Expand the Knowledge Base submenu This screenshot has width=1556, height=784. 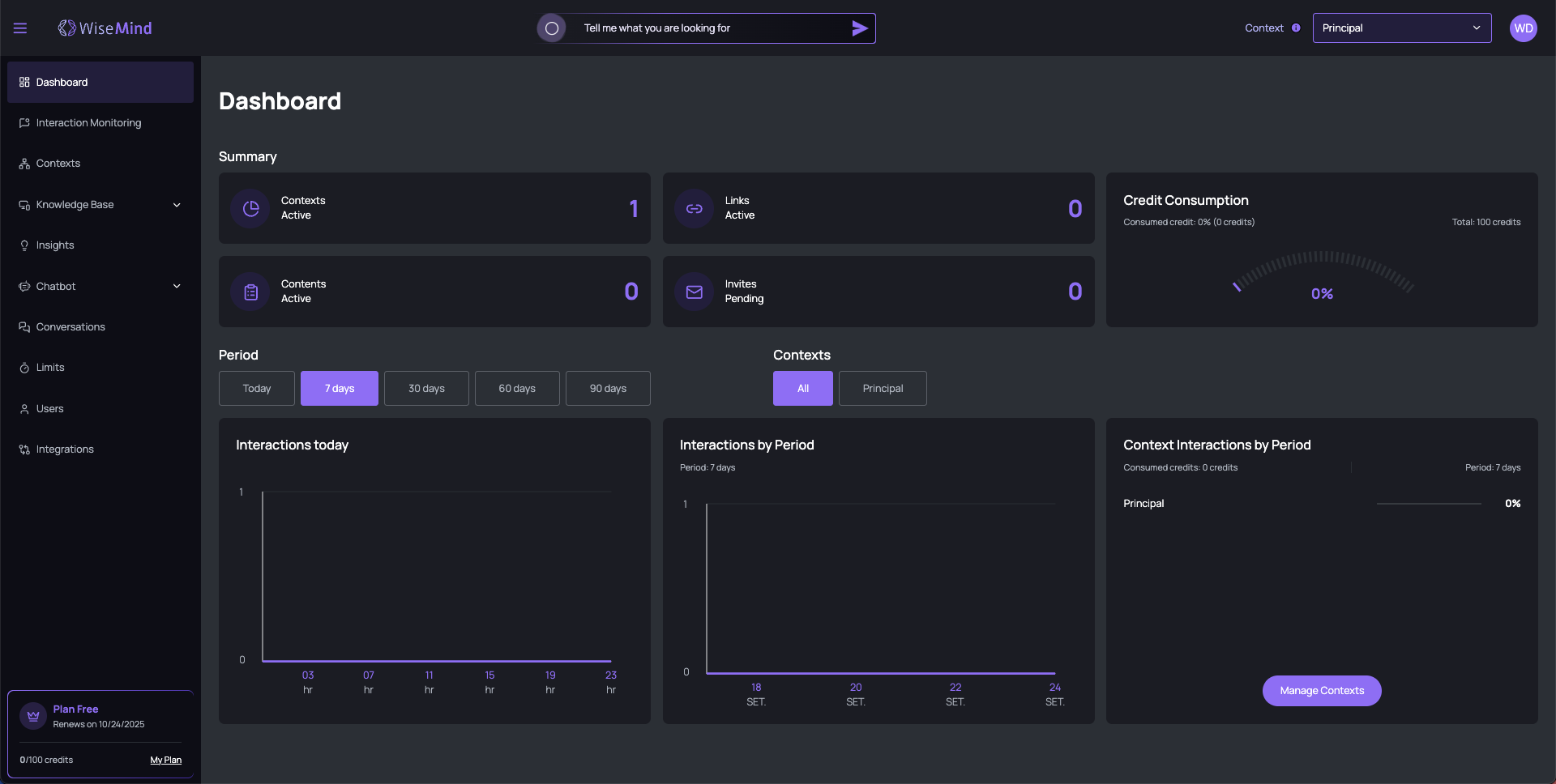point(177,205)
